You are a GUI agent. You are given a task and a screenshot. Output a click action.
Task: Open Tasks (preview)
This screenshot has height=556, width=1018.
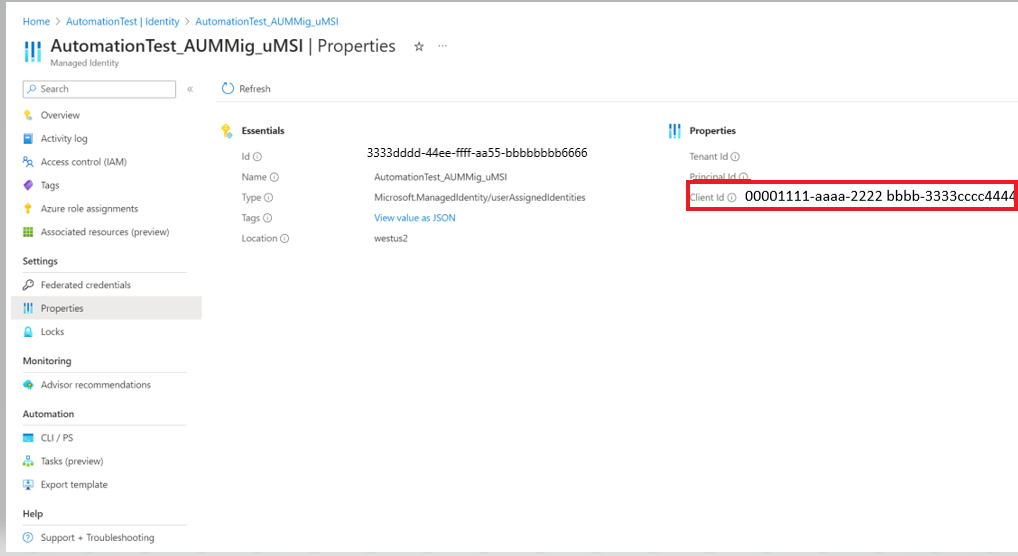click(72, 462)
